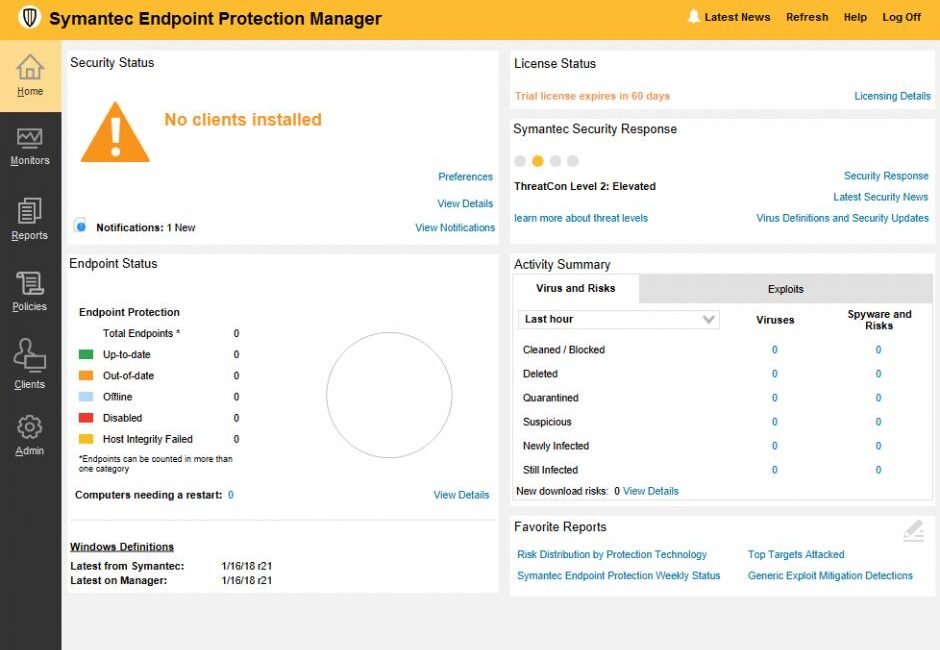The width and height of the screenshot is (940, 650).
Task: Click Refresh in the header
Action: coord(807,17)
